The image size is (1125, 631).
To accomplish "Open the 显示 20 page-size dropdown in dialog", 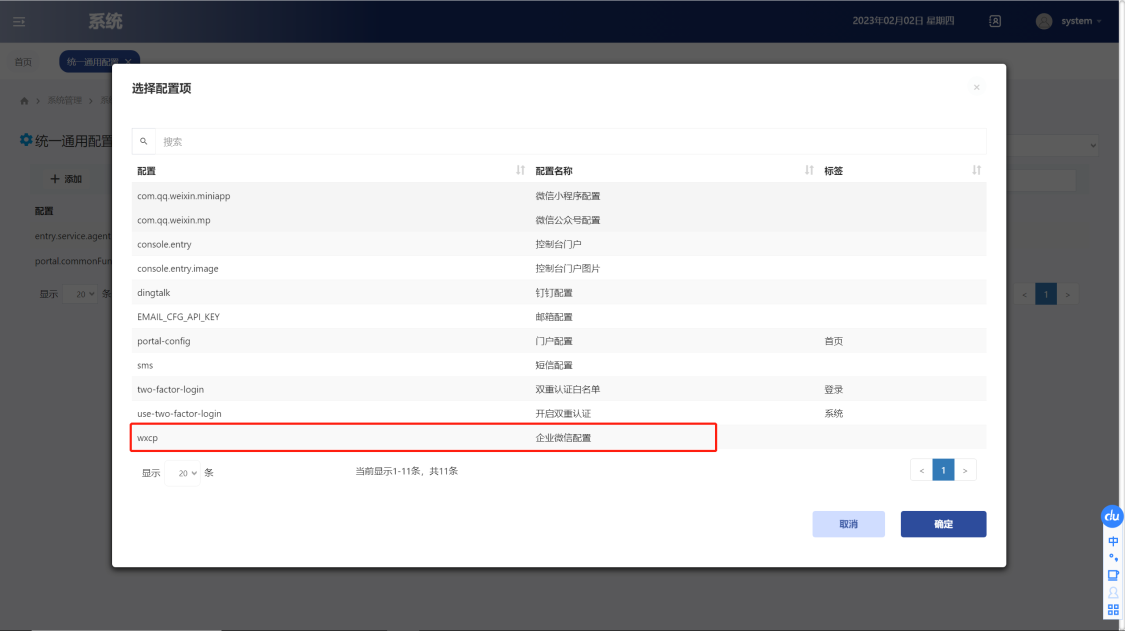I will [183, 472].
